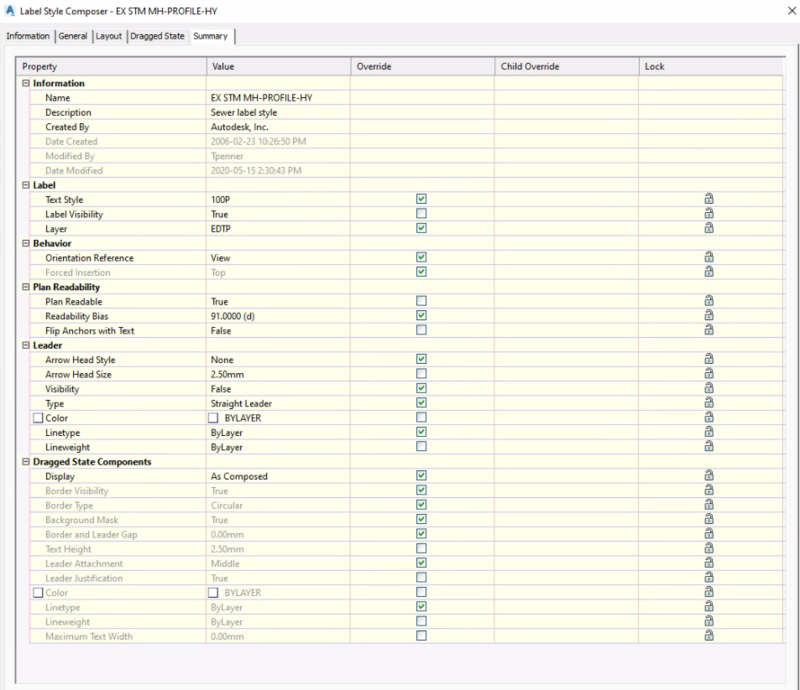Lock the Plan Readable property
This screenshot has width=800, height=690.
[x=708, y=301]
